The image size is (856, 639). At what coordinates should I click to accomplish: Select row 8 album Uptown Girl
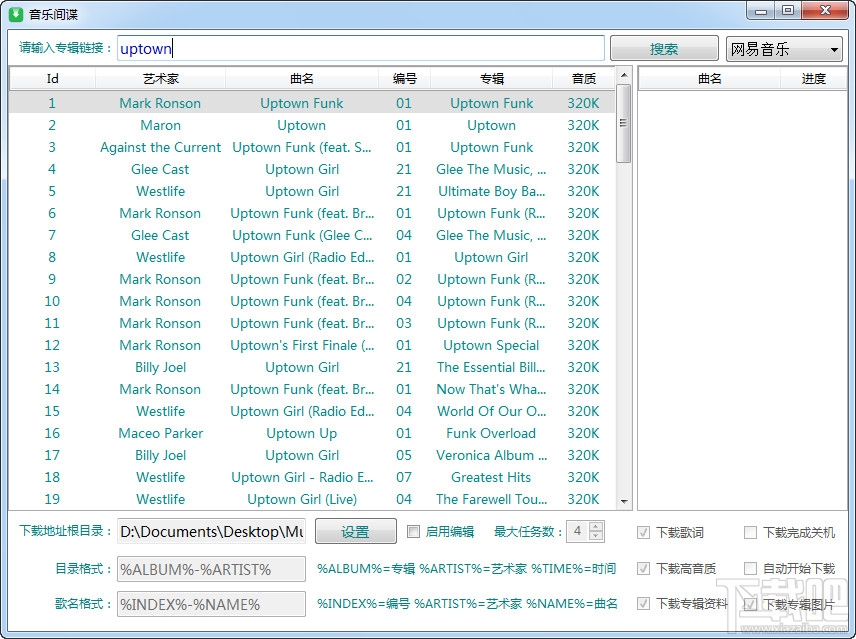491,257
